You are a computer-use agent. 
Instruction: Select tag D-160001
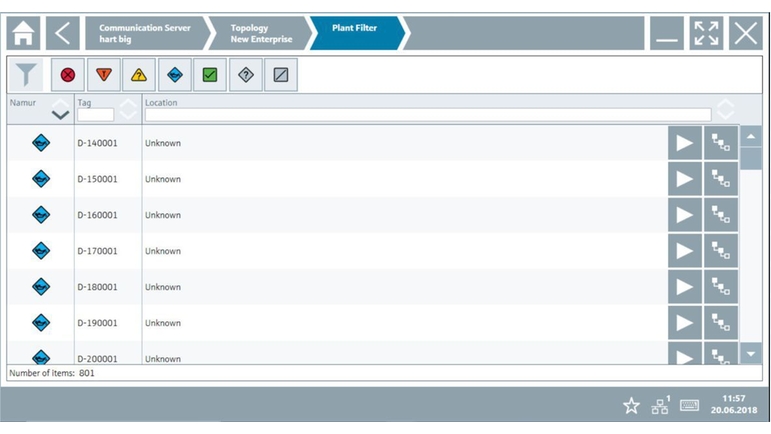tap(97, 215)
